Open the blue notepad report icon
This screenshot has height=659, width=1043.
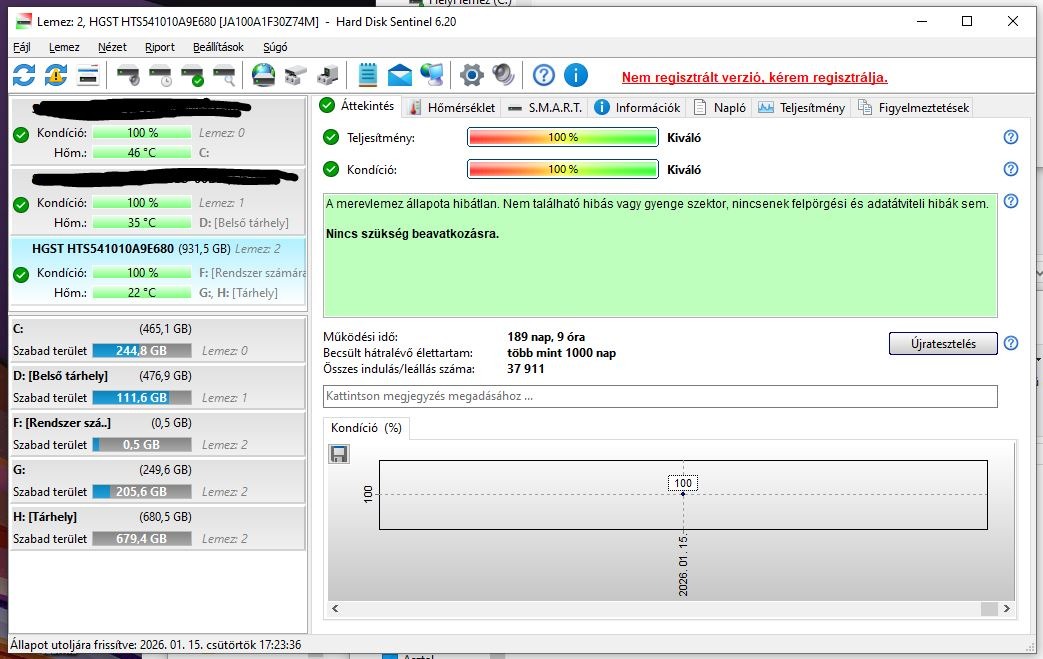coord(367,74)
